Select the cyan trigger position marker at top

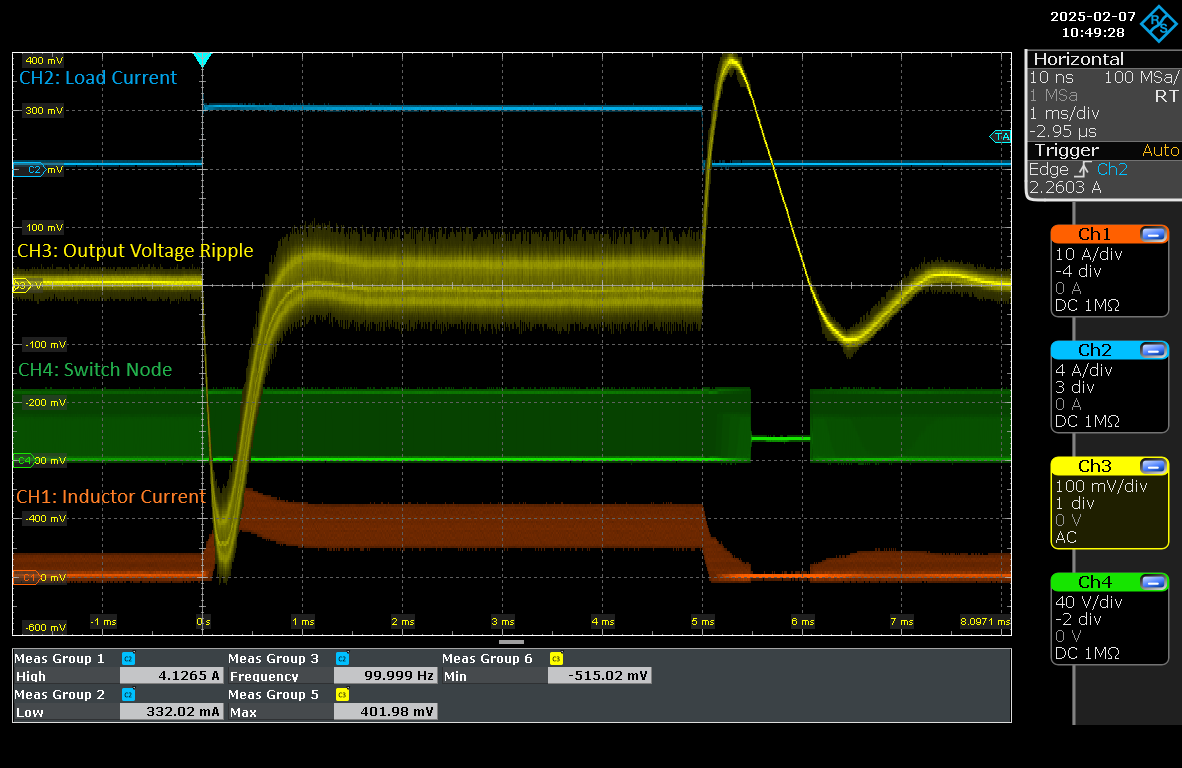(203, 60)
